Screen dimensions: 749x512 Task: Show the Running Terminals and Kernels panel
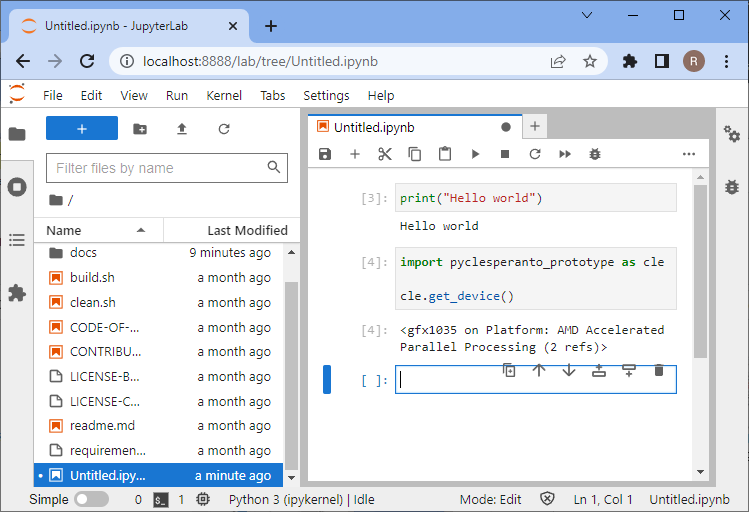click(17, 187)
